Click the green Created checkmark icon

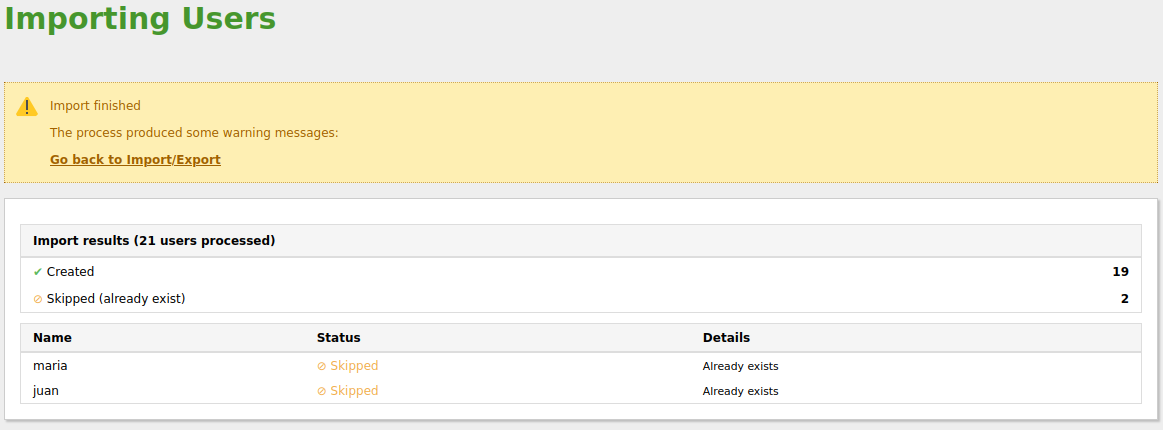pos(37,272)
